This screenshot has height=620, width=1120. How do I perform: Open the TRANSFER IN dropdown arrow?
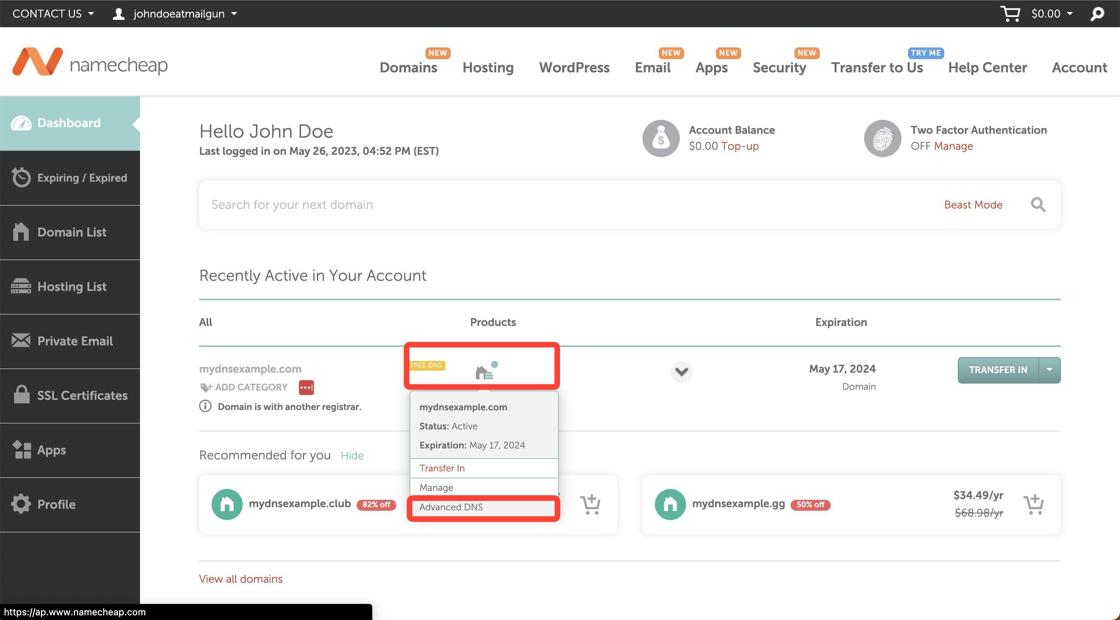(1049, 370)
